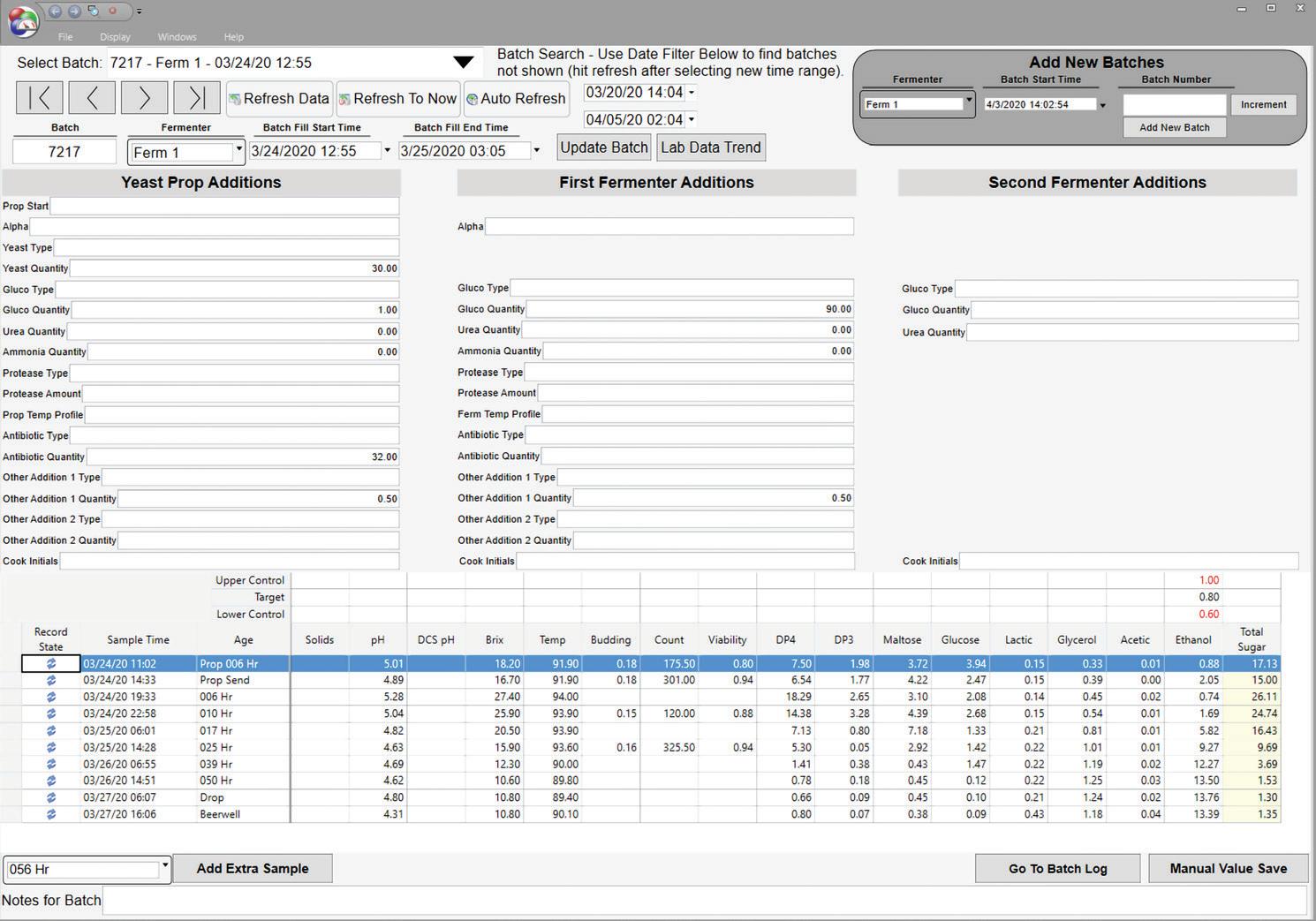Click the Glycerol column header
The width and height of the screenshot is (1316, 921).
[x=1077, y=639]
